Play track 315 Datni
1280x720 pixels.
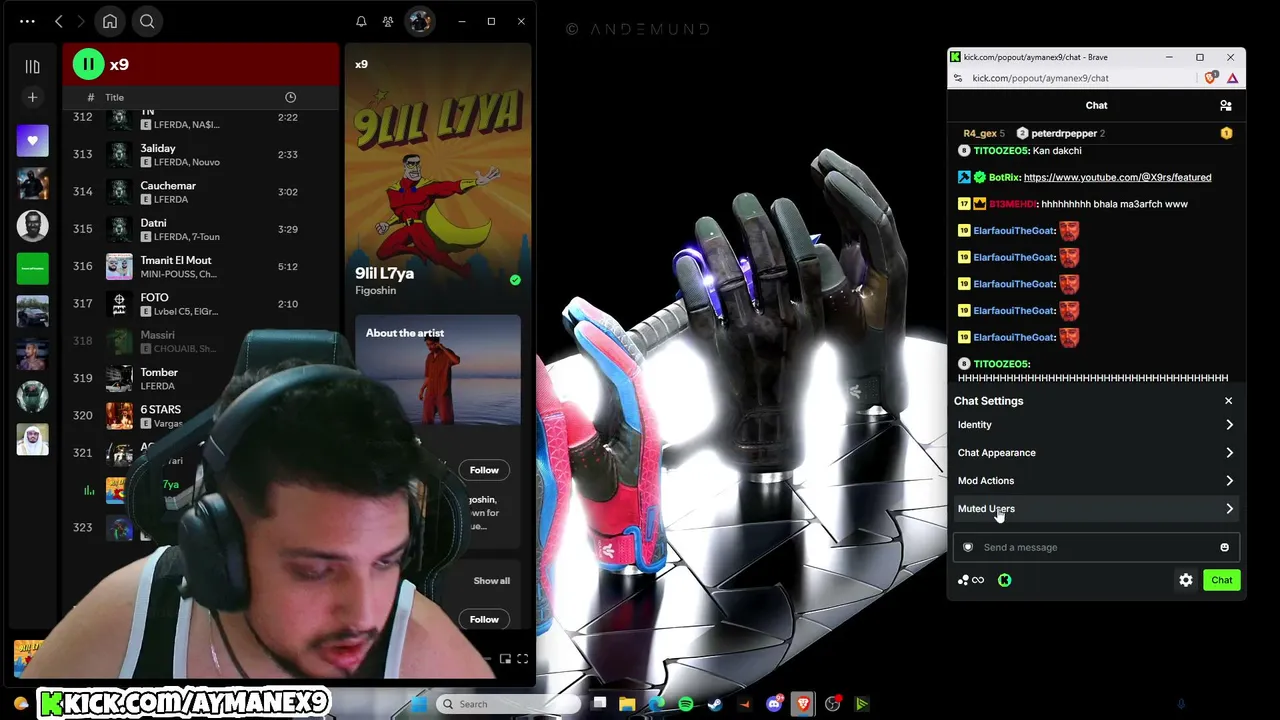[200, 229]
